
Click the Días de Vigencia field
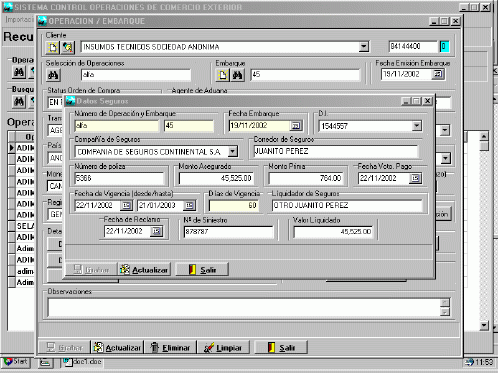point(234,205)
